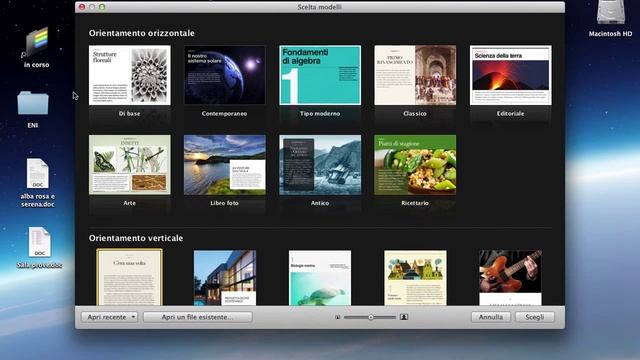Click the green zoom window button
Screen dimensions: 640x360
click(102, 7)
